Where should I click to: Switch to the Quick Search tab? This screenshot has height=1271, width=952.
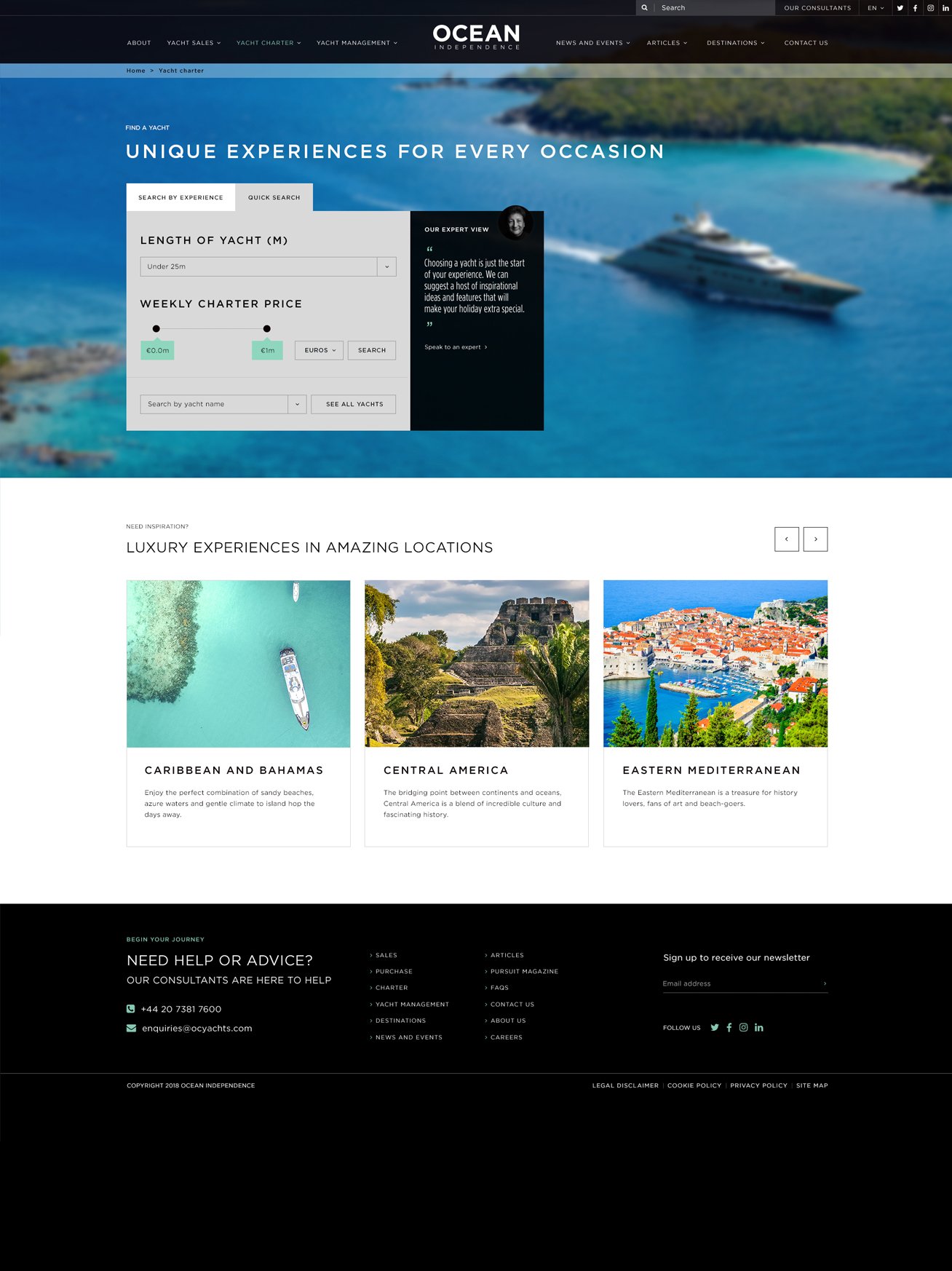tap(274, 197)
